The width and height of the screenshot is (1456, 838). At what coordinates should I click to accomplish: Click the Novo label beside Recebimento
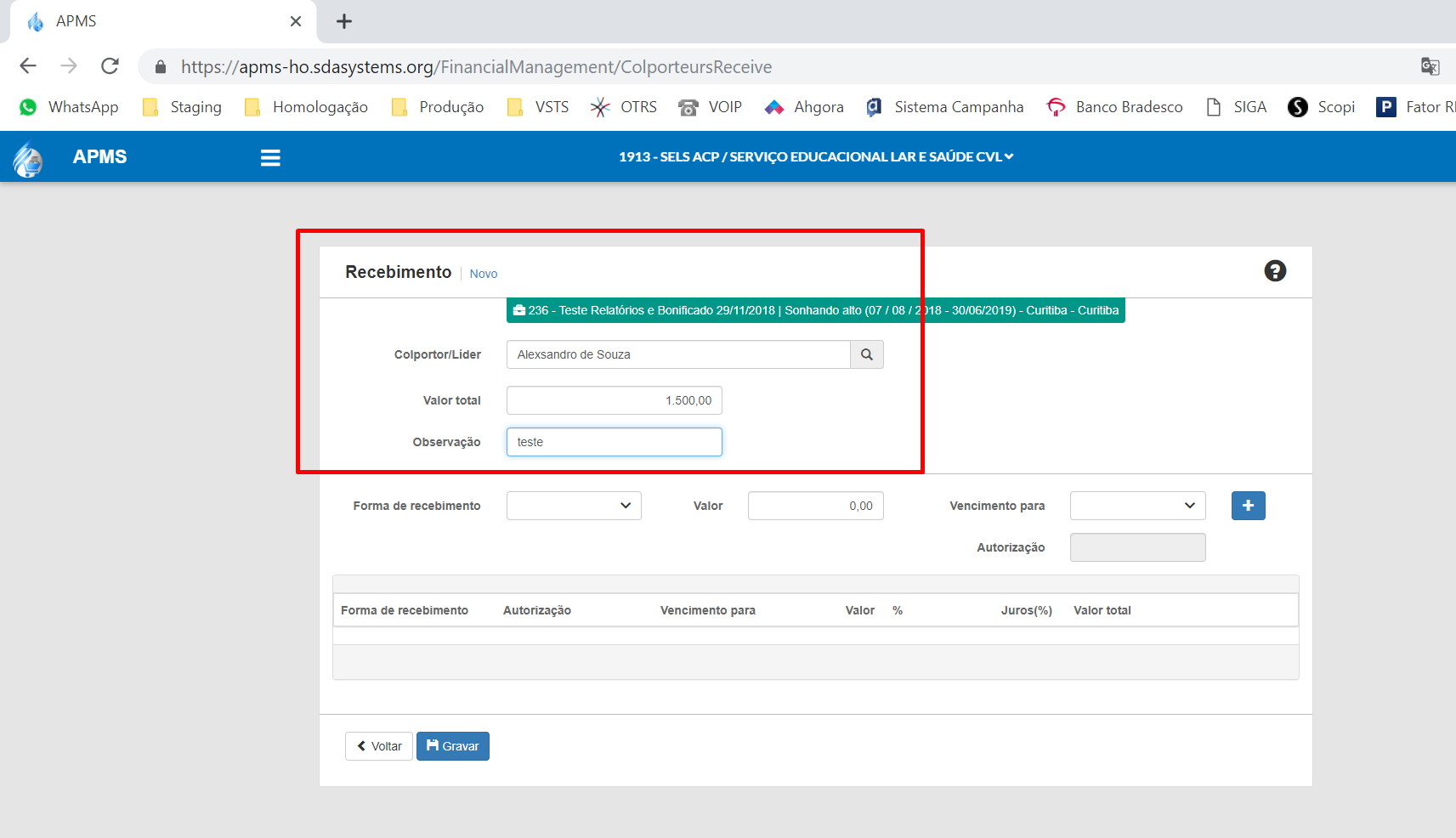(484, 274)
